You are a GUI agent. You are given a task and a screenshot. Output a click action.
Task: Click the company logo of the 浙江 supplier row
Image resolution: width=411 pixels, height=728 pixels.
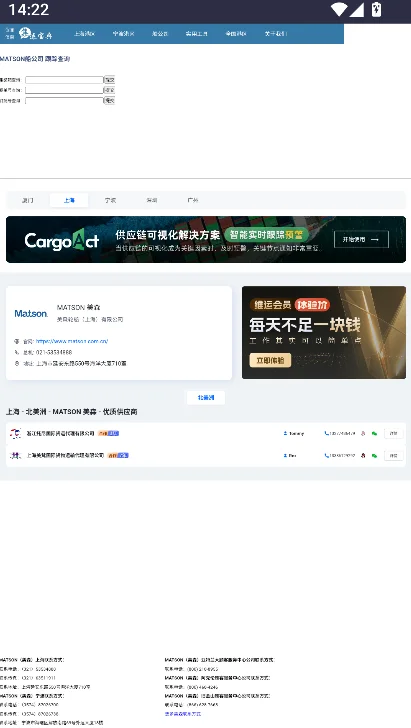[16, 434]
